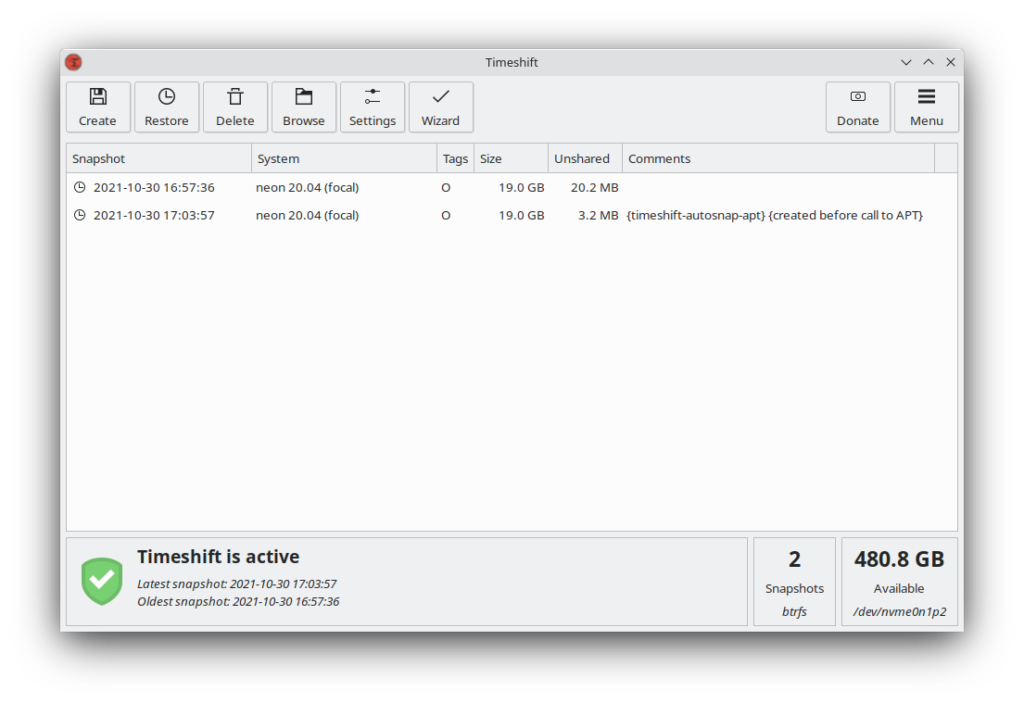Click the 2 Snapshots count panel

point(794,581)
